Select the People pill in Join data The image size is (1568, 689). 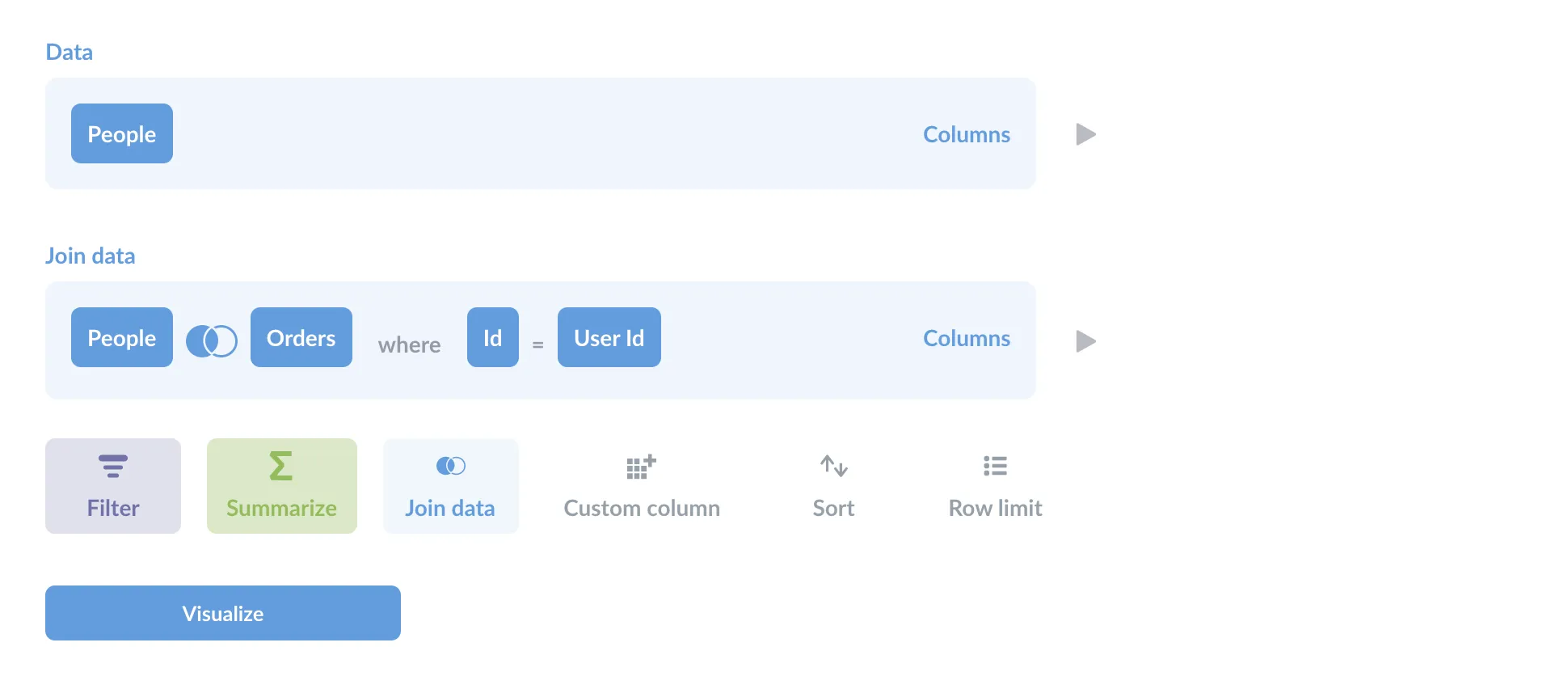[121, 337]
